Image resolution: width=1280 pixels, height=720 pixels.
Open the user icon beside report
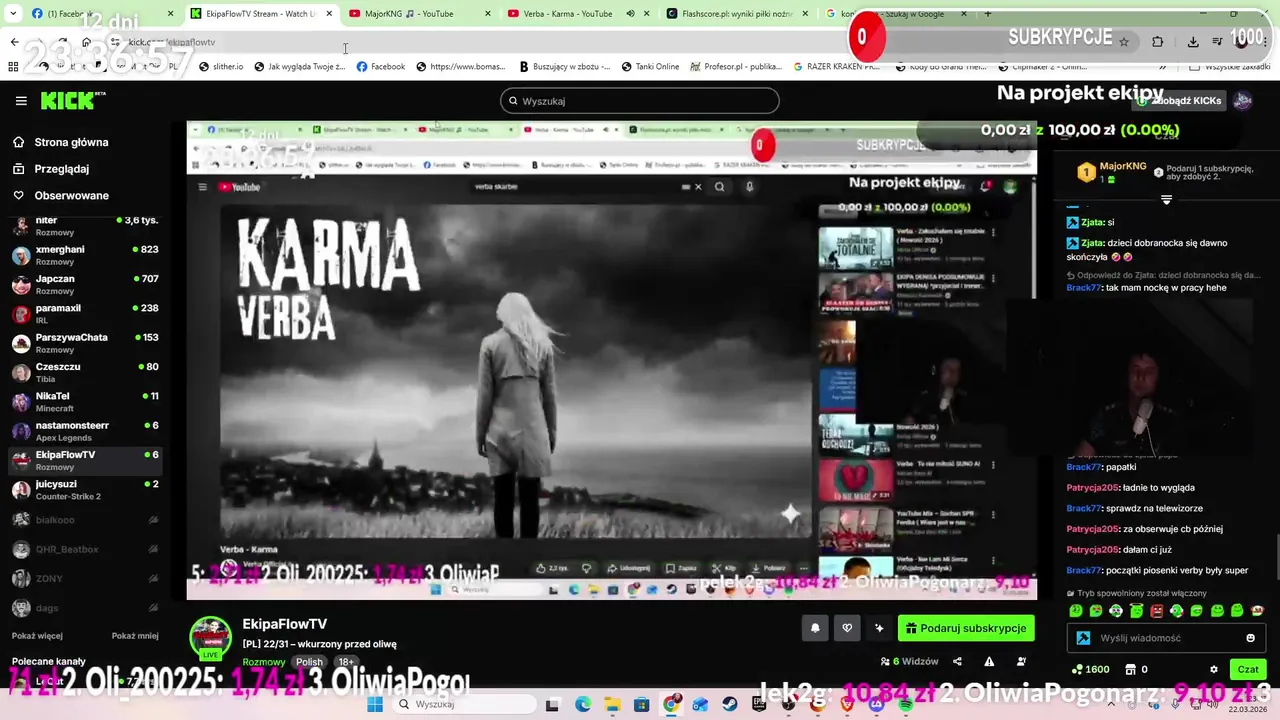(x=1021, y=661)
